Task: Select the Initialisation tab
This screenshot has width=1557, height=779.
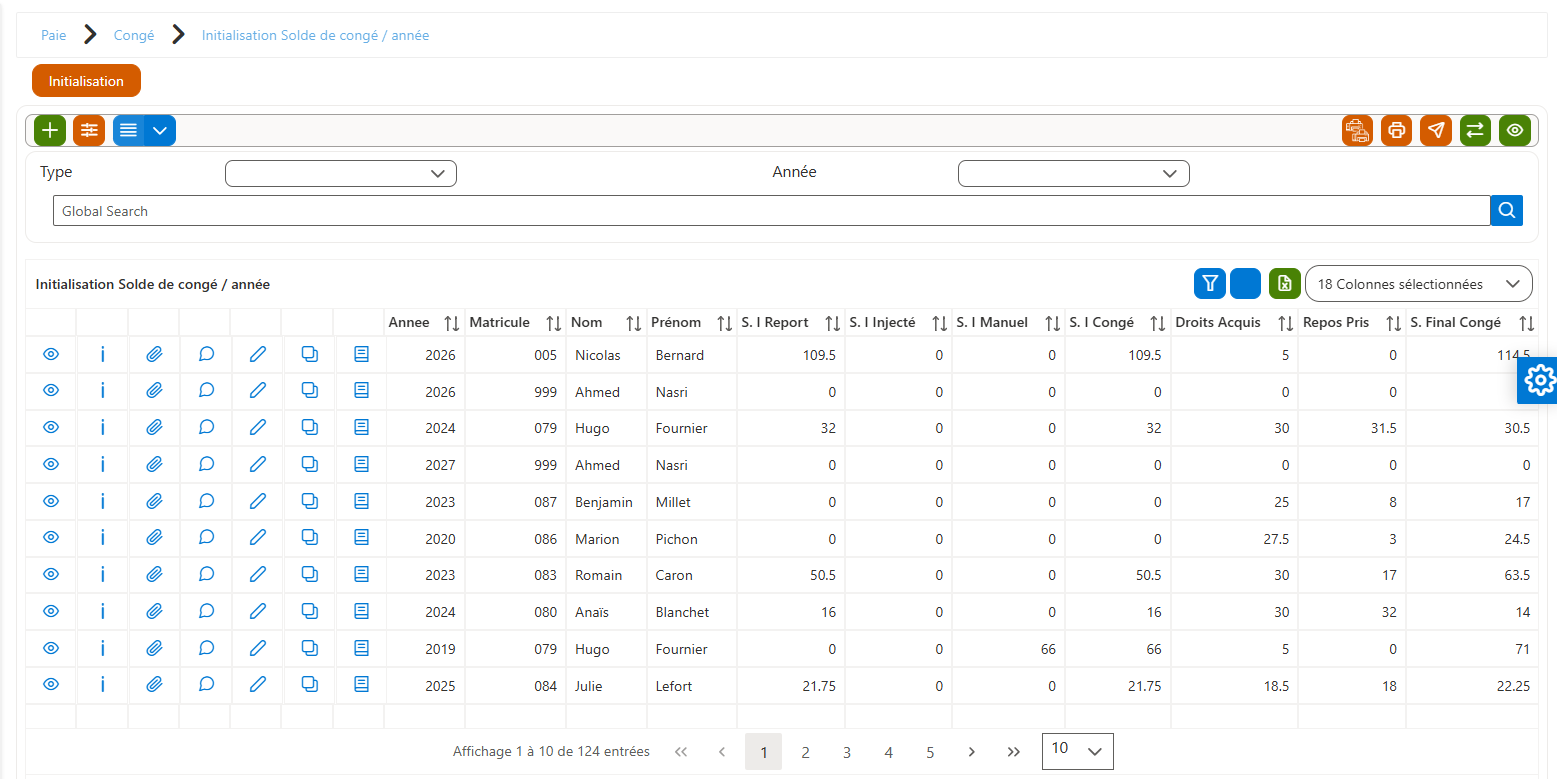Action: pos(86,81)
